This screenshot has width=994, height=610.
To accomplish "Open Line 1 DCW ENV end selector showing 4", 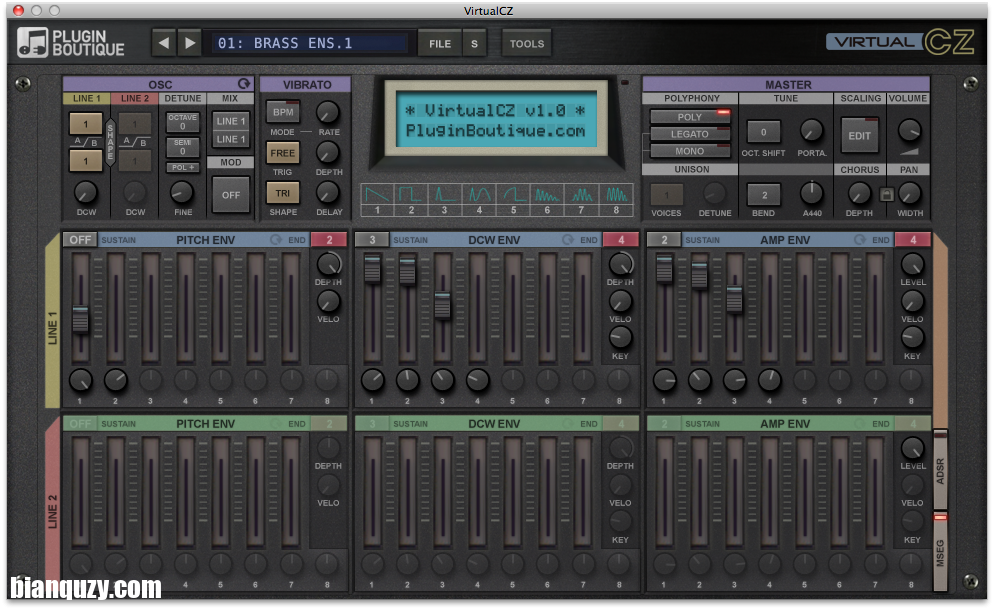I will click(621, 240).
